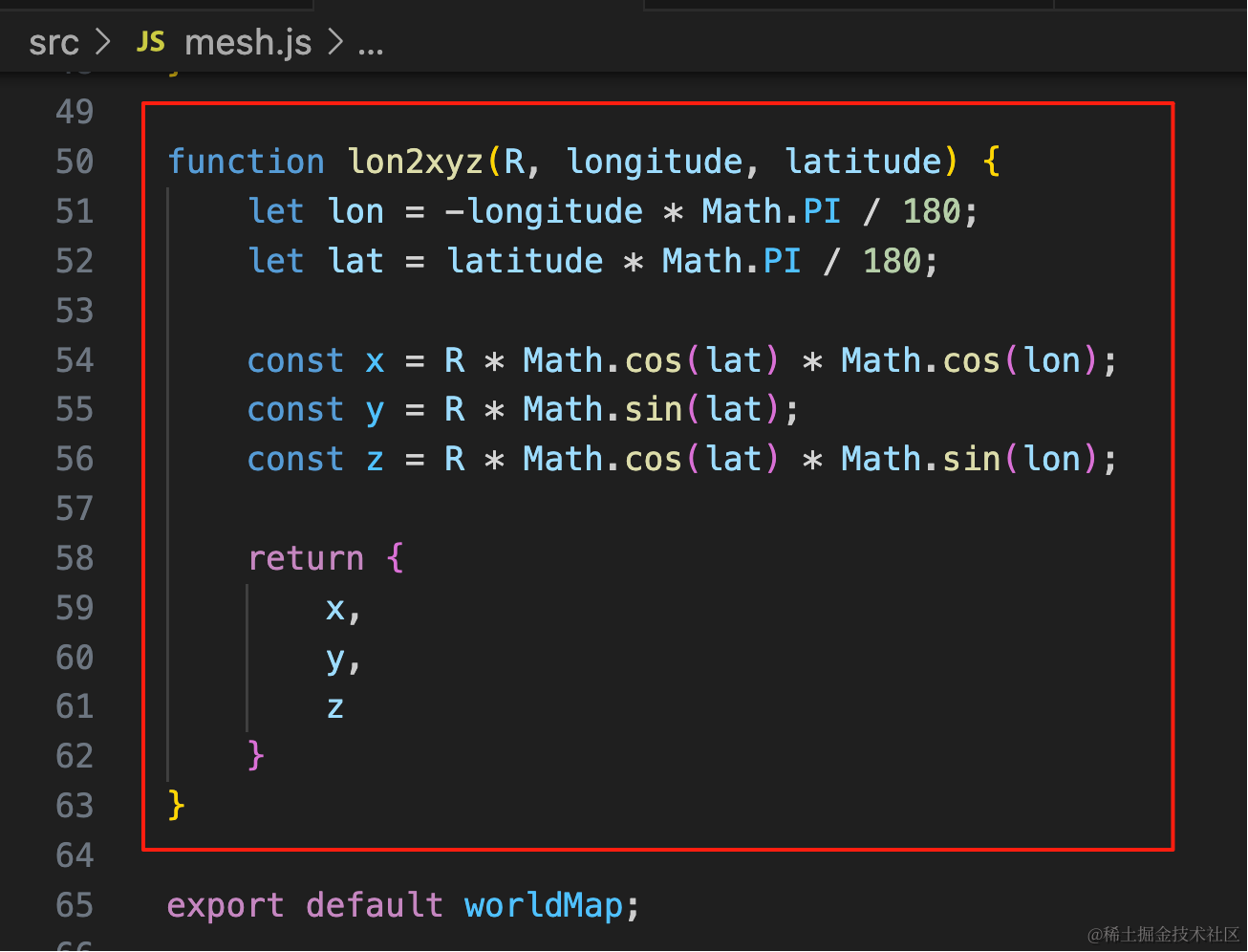Click latitude parameter in function signature

pyautogui.click(x=864, y=162)
